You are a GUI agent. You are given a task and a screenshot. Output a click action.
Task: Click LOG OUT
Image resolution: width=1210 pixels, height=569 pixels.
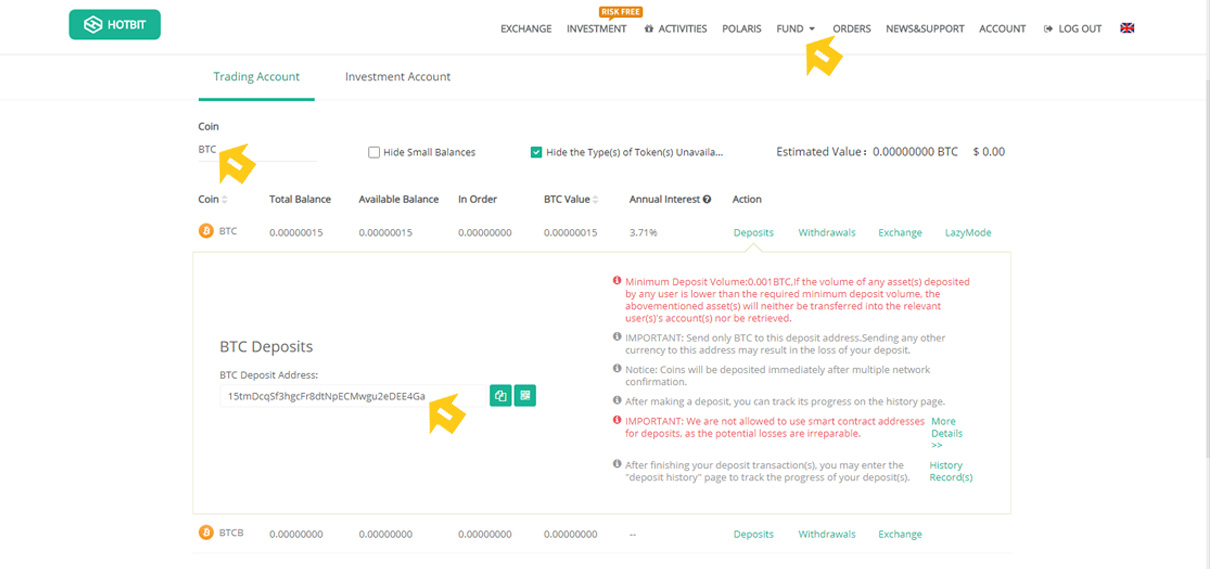tap(1073, 28)
